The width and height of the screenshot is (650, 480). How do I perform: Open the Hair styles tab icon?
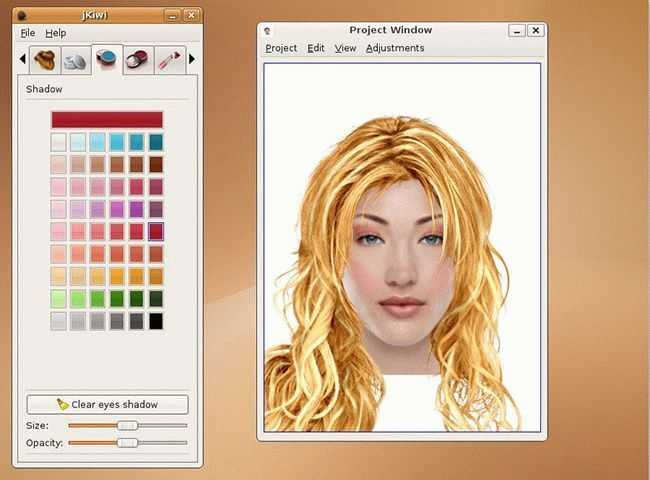(x=45, y=60)
